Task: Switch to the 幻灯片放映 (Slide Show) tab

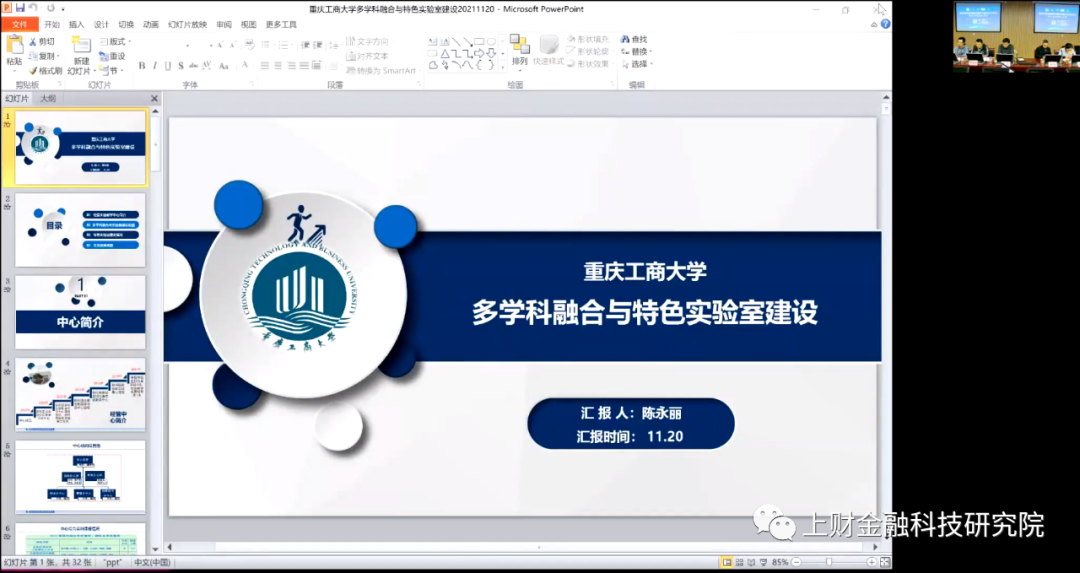Action: pos(187,24)
